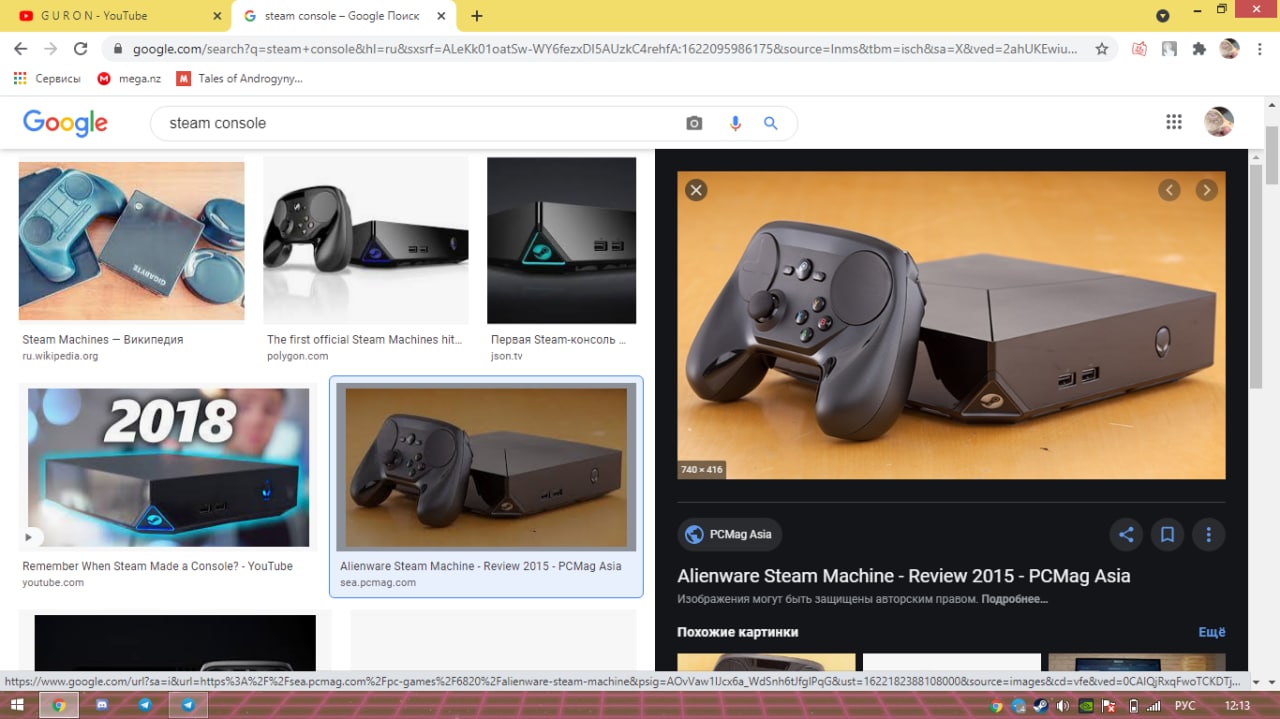Click youtube.com source text
Viewport: 1280px width, 719px height.
click(x=53, y=582)
